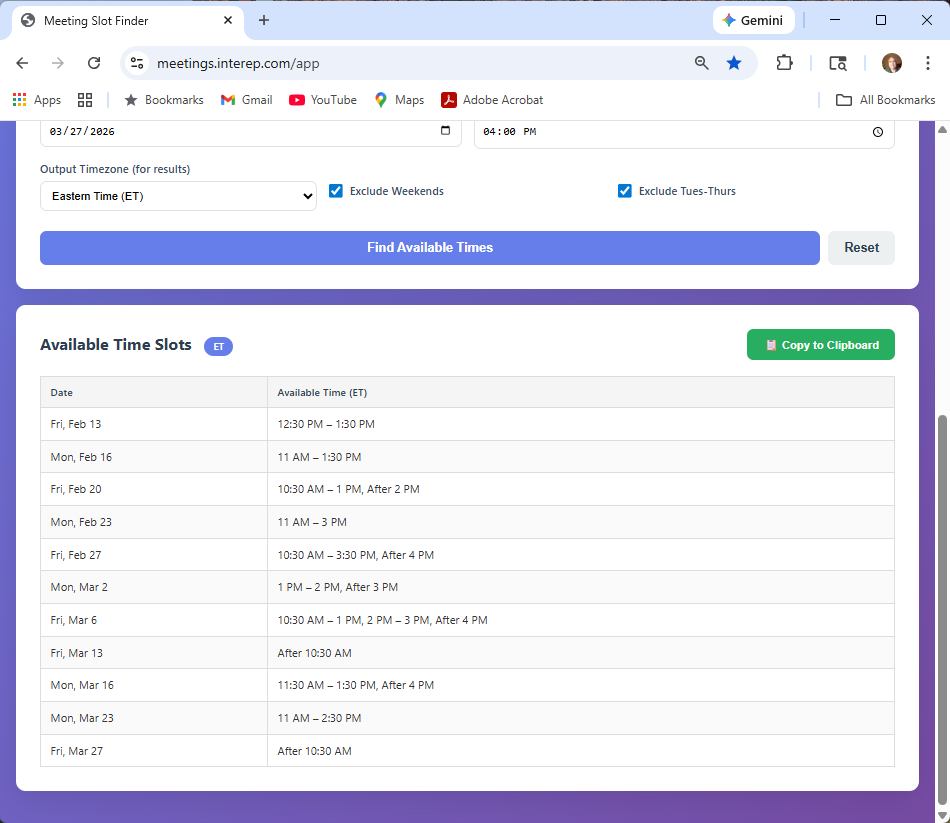Bookmark page with the star icon
The height and width of the screenshot is (823, 950).
[x=734, y=63]
